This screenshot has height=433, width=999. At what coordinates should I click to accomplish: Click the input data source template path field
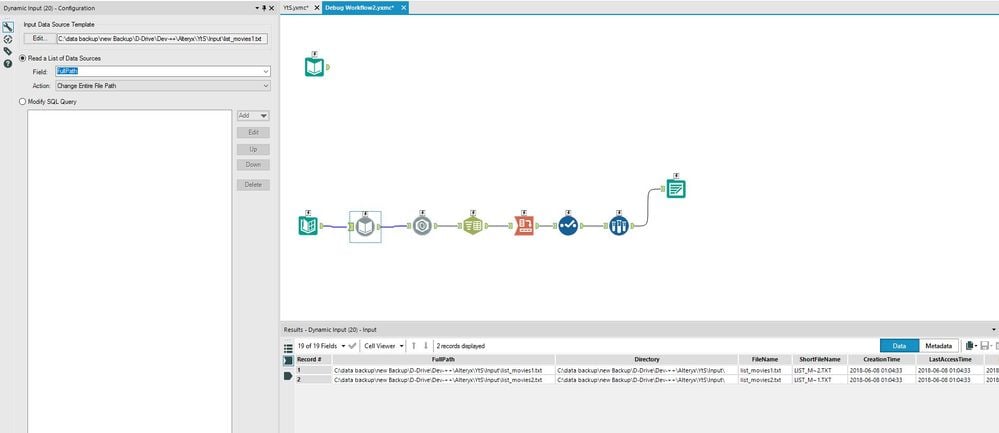coord(162,38)
